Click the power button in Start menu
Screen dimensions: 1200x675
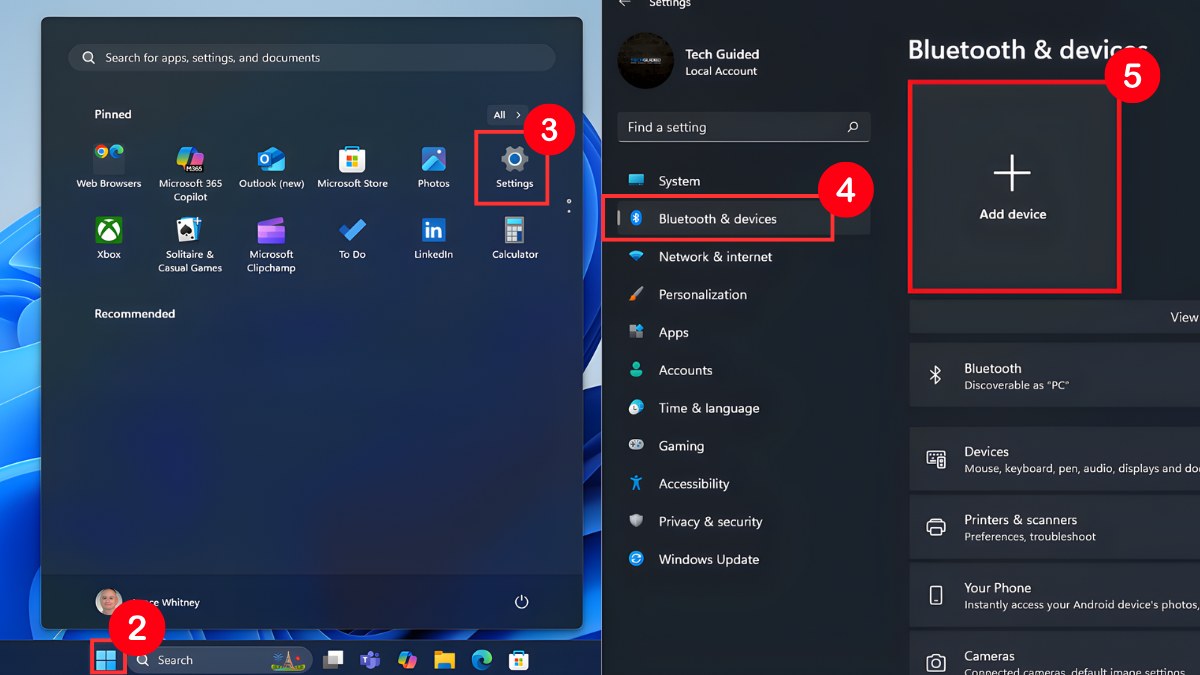[x=521, y=602]
